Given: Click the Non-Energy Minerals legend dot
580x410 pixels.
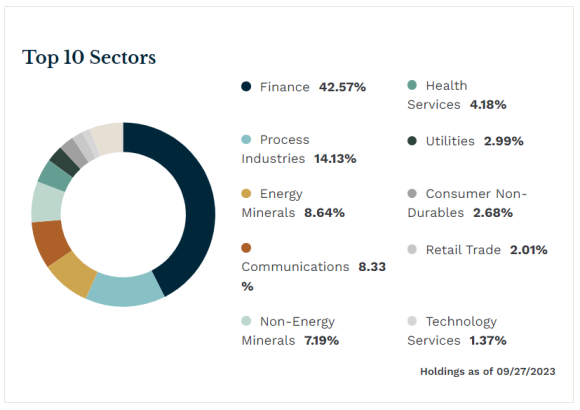Looking at the screenshot, I should 246,321.
